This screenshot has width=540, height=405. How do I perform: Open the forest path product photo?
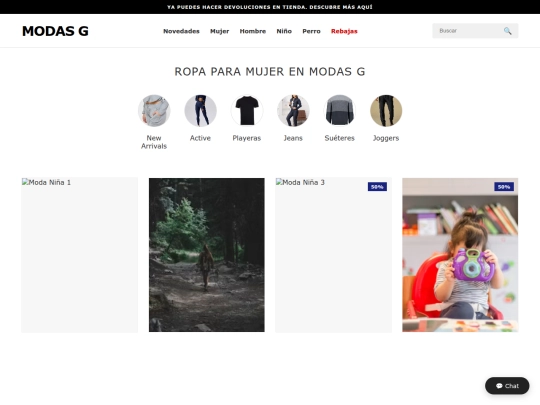pos(207,255)
